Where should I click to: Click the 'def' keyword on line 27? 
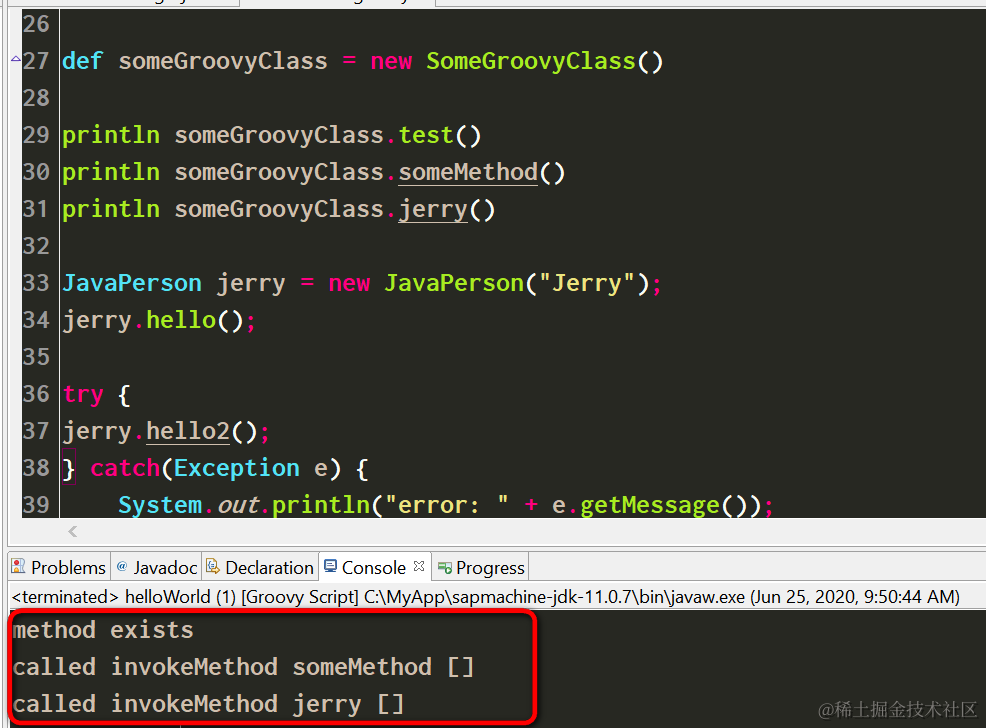coord(82,62)
